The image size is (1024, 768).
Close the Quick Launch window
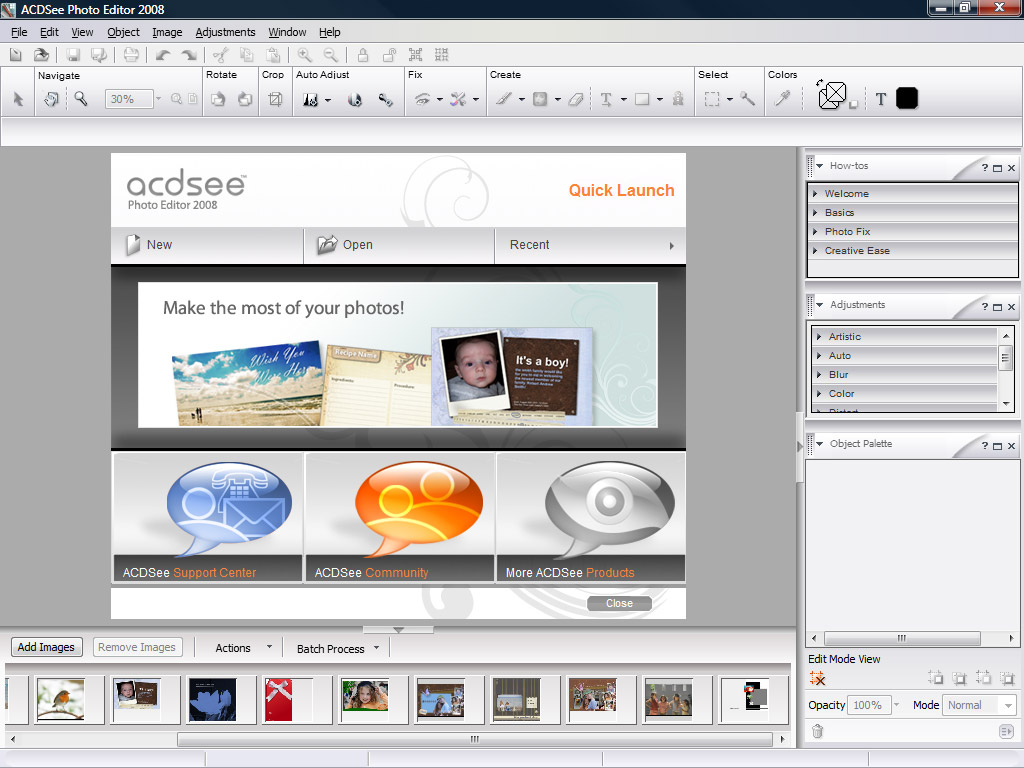(619, 603)
